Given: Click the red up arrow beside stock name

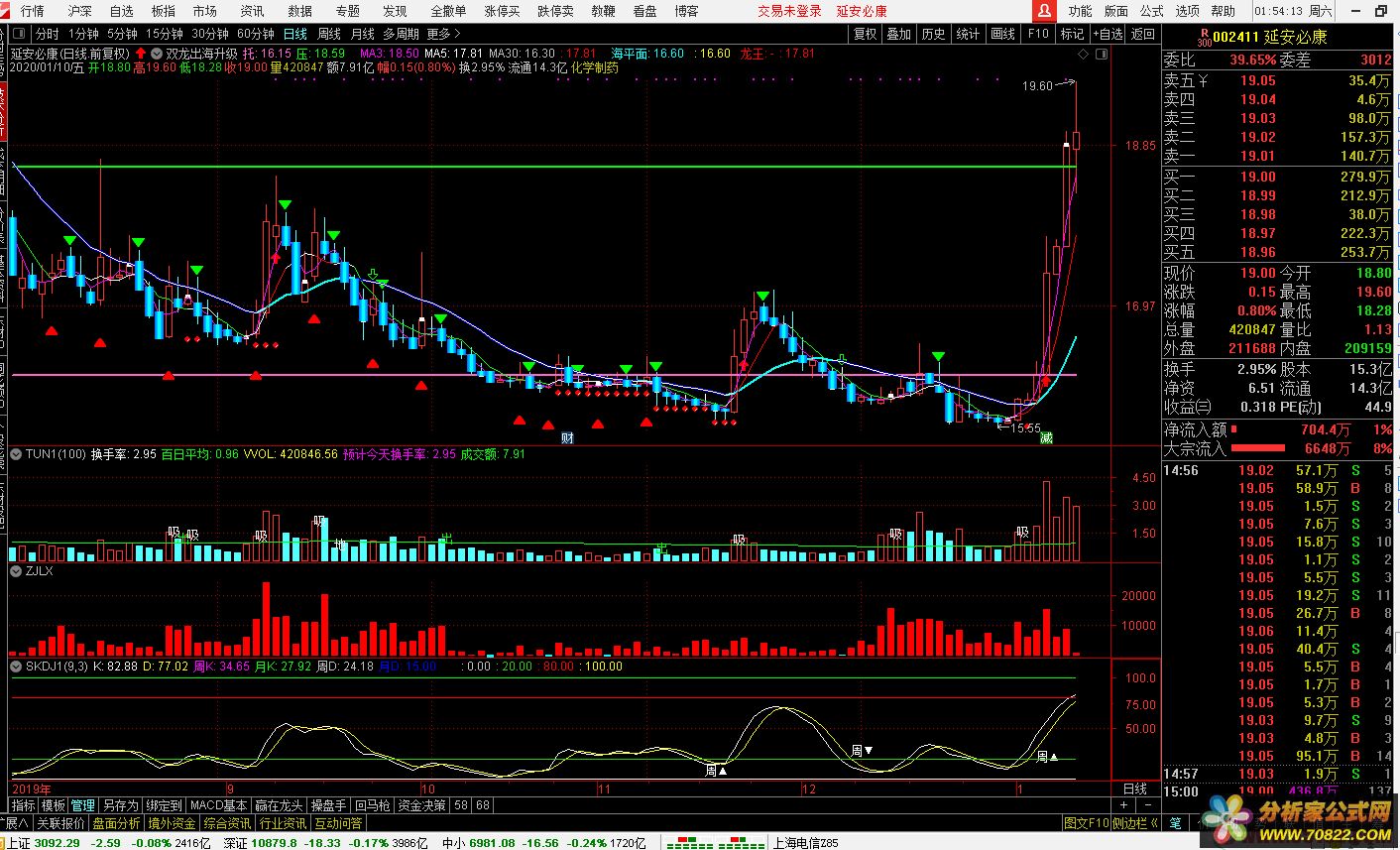Looking at the screenshot, I should coord(141,54).
